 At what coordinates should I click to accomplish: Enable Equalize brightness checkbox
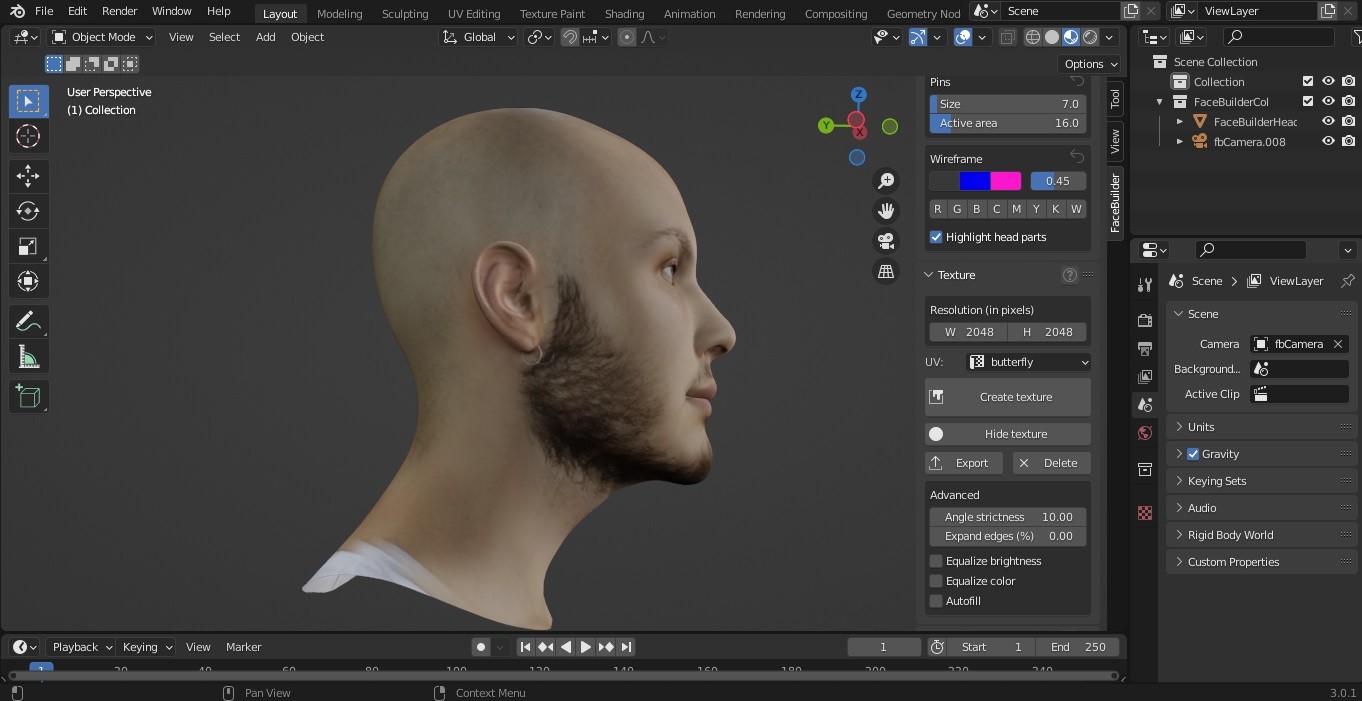(936, 561)
